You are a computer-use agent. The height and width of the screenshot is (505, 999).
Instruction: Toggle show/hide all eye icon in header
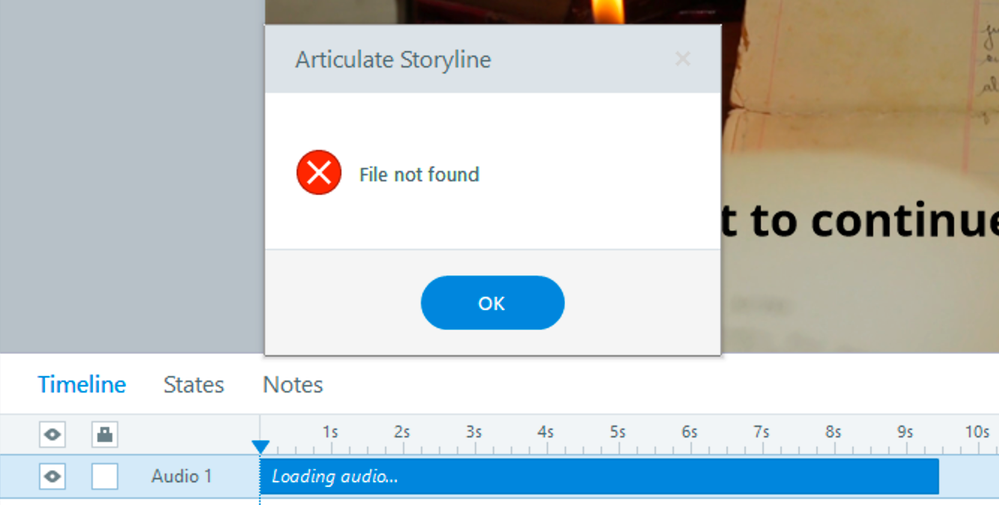[52, 434]
